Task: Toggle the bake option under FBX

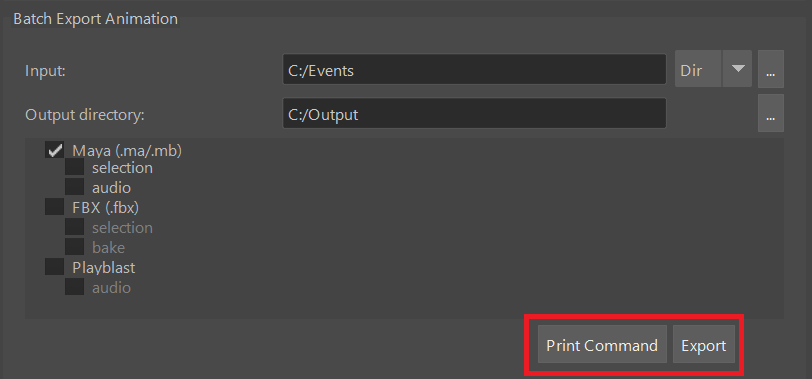Action: click(75, 246)
